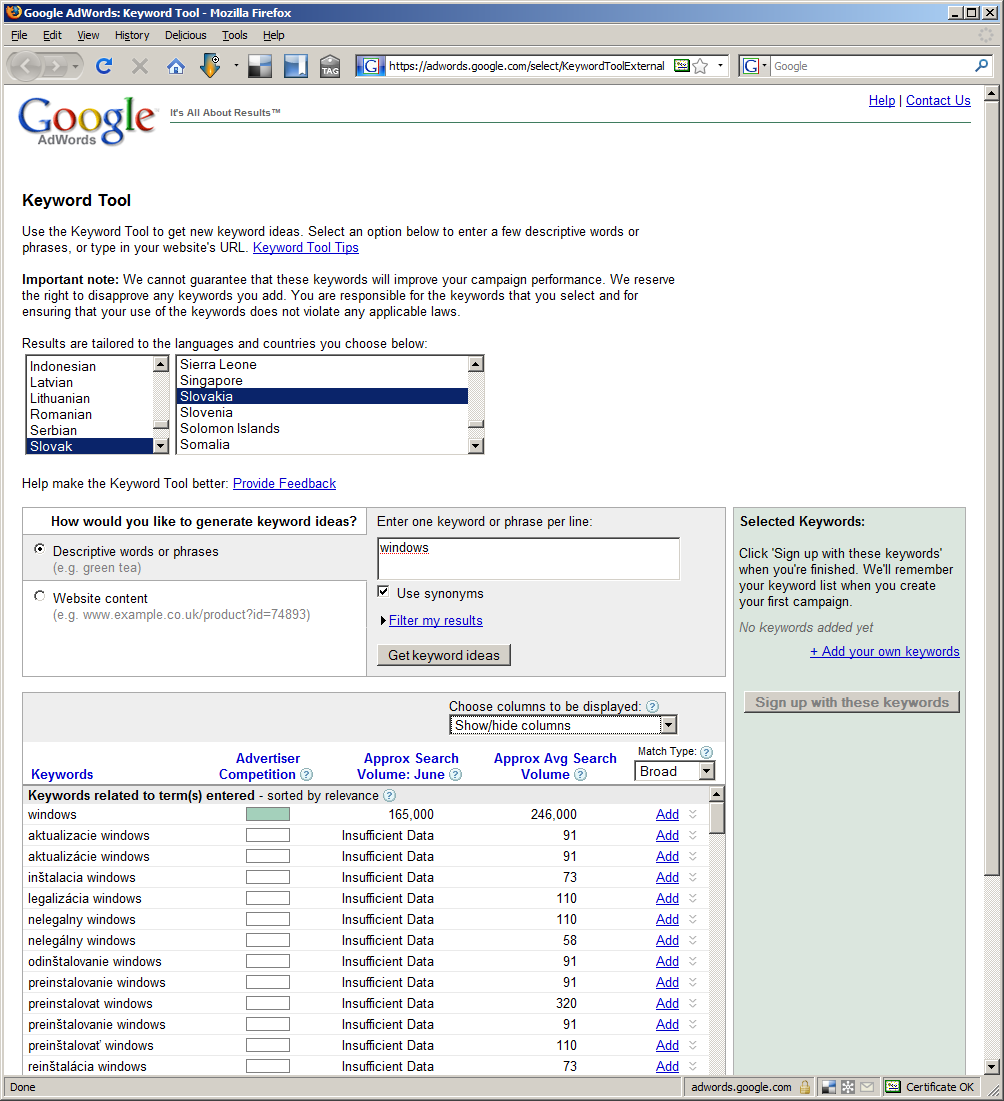Click the Get keyword ideas button
This screenshot has width=1004, height=1101.
click(x=444, y=655)
